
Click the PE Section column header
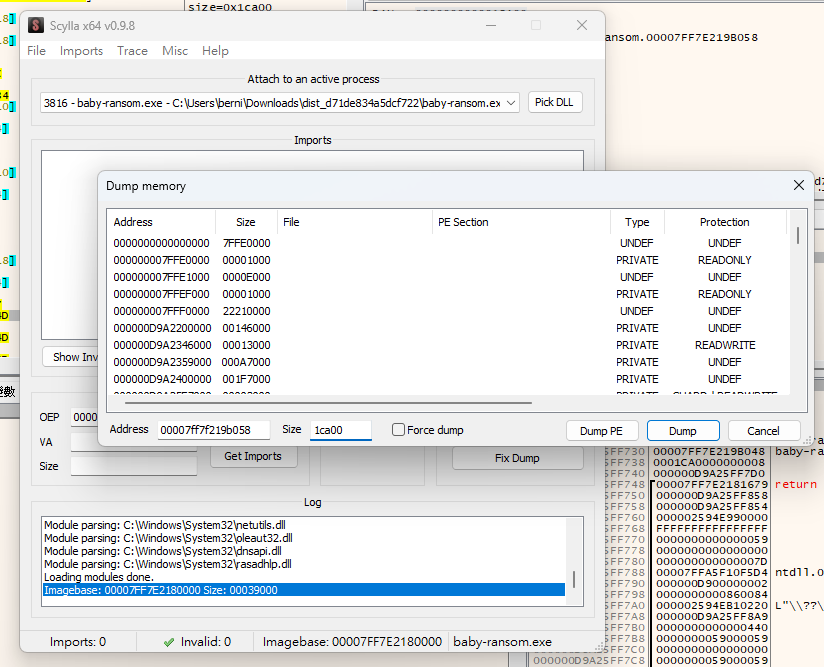pyautogui.click(x=521, y=222)
